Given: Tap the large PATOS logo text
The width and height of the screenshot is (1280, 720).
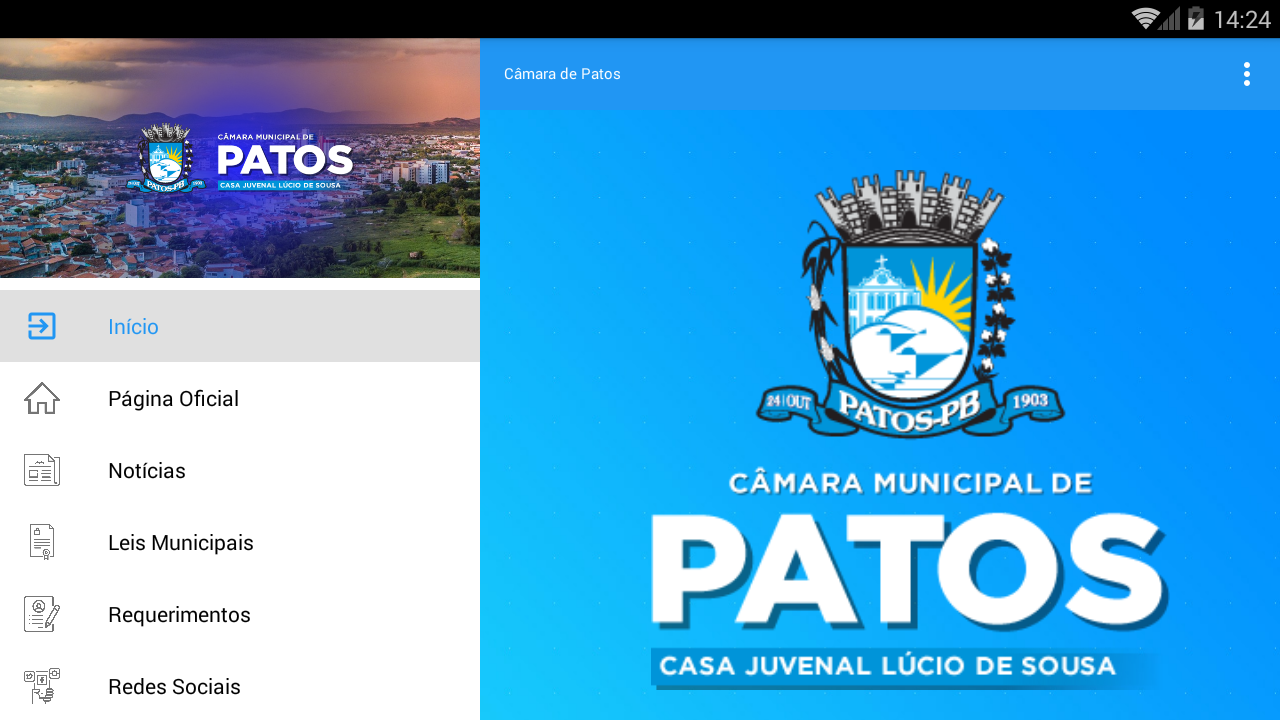Looking at the screenshot, I should 909,572.
